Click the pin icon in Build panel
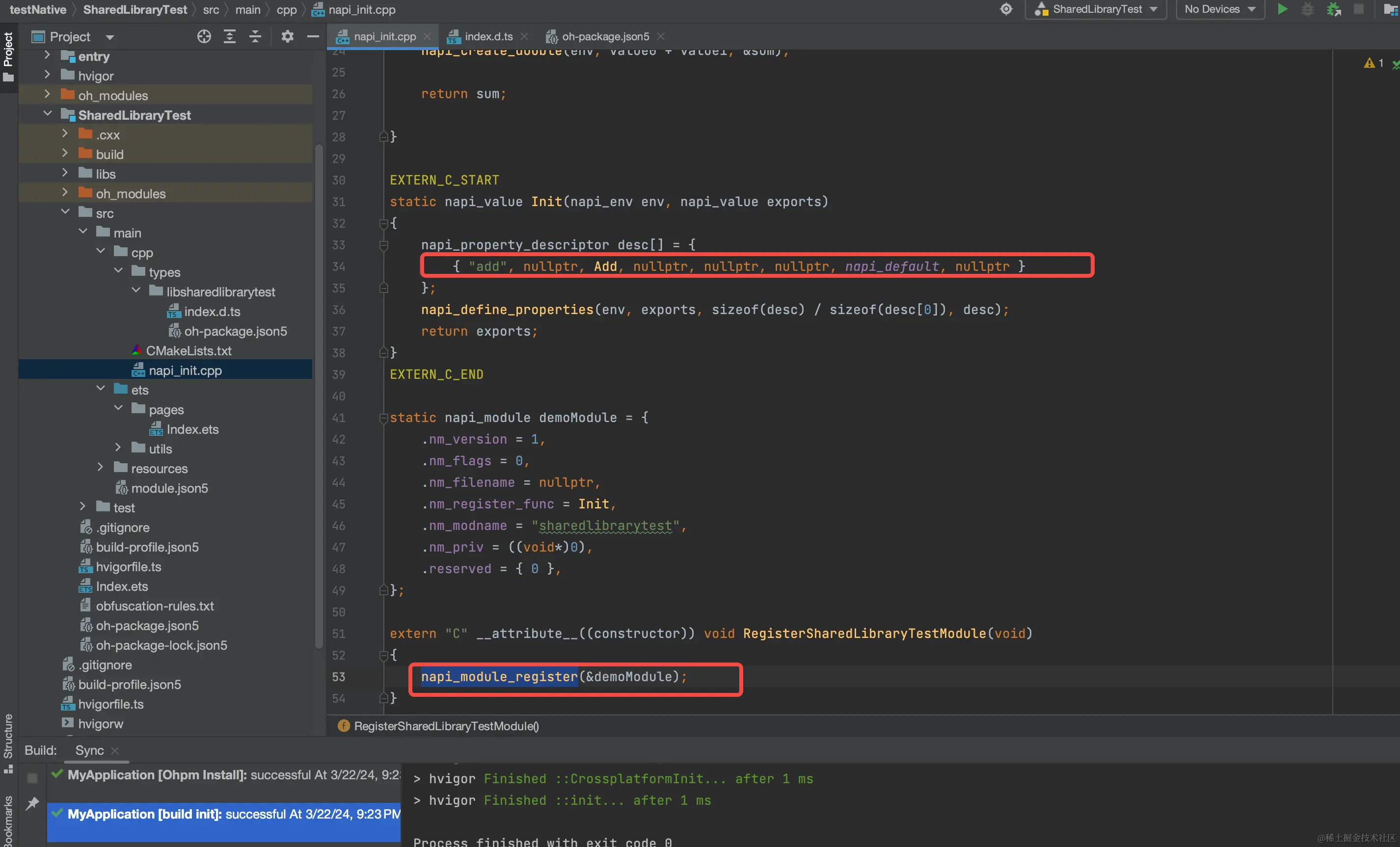Image resolution: width=1400 pixels, height=847 pixels. 32,803
